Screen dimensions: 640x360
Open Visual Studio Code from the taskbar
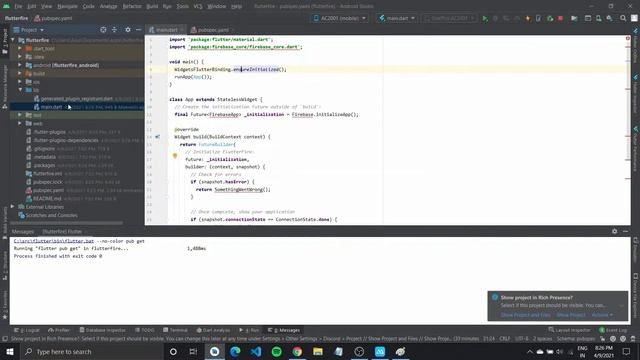256,351
